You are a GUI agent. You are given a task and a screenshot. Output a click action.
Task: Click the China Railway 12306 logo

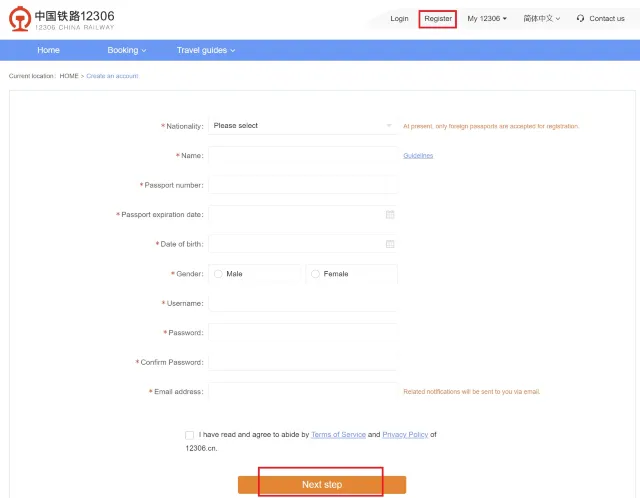click(62, 19)
